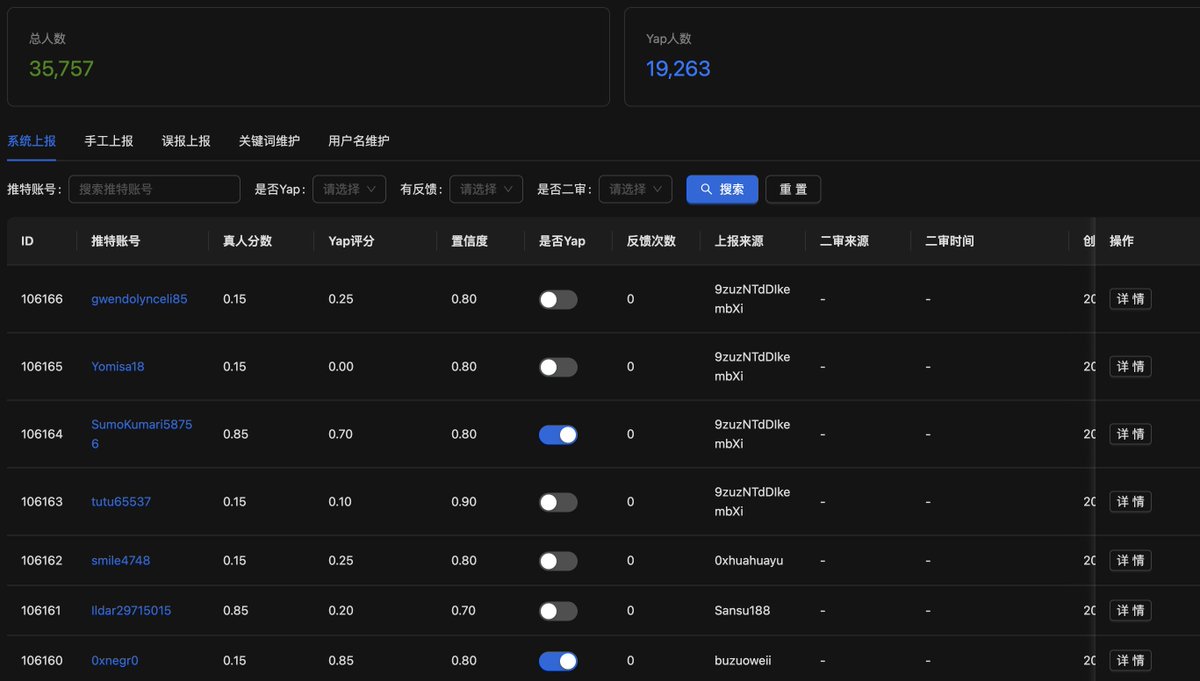Open 详情 for row 106164
The width and height of the screenshot is (1200, 681).
[x=1130, y=434]
